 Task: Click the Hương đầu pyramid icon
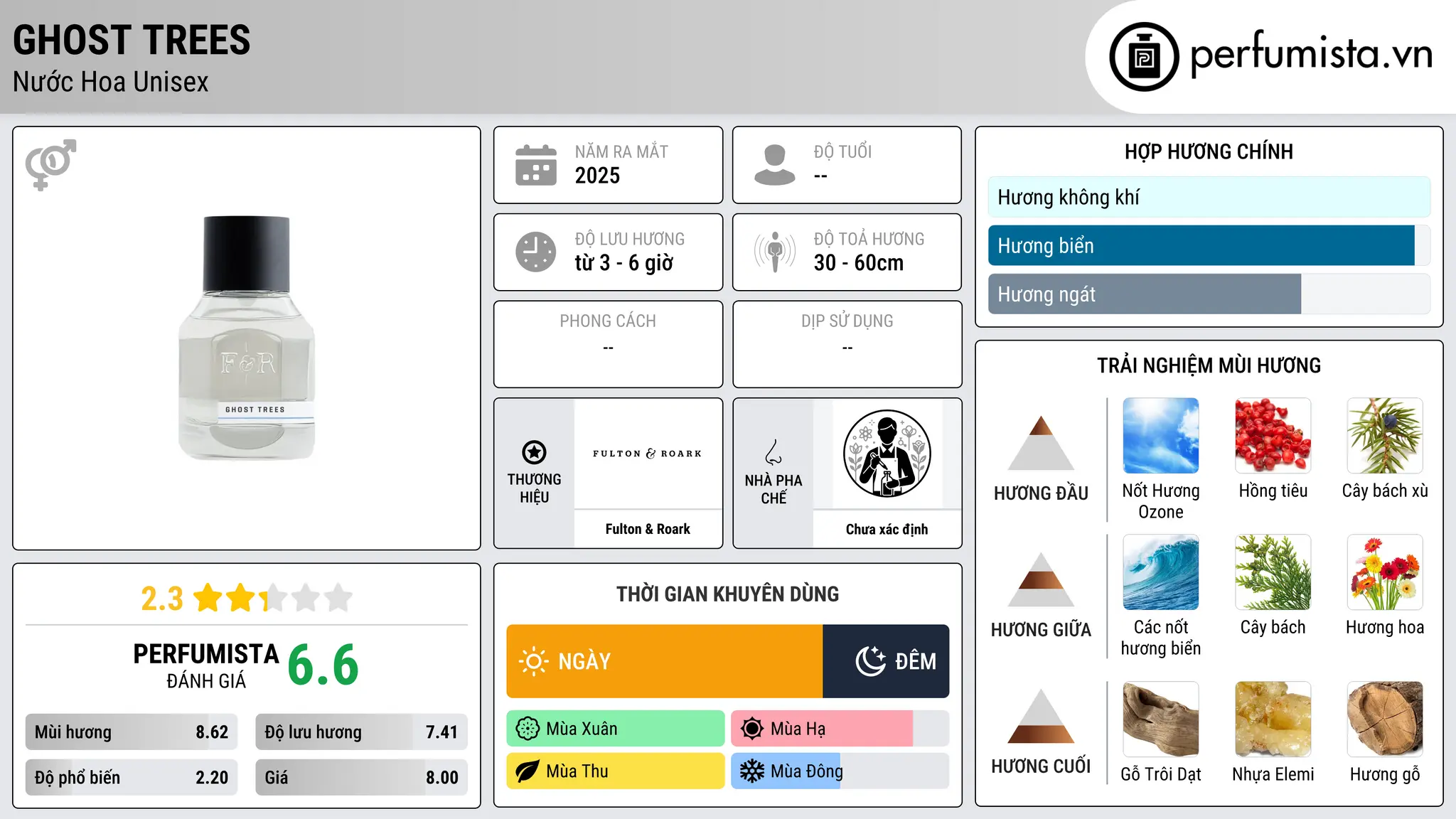(x=1041, y=443)
